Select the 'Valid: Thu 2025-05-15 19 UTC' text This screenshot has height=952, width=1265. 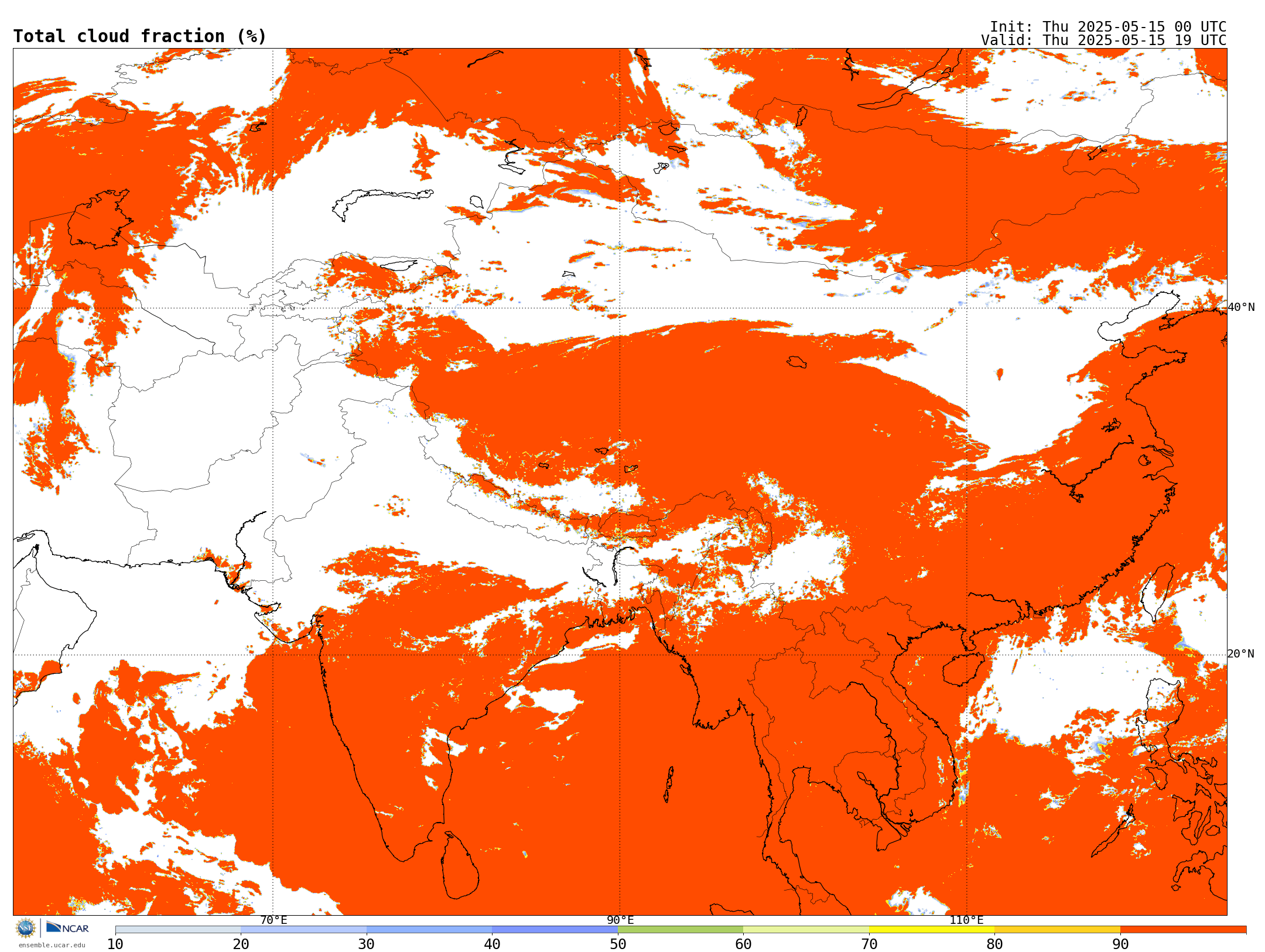pos(1104,40)
